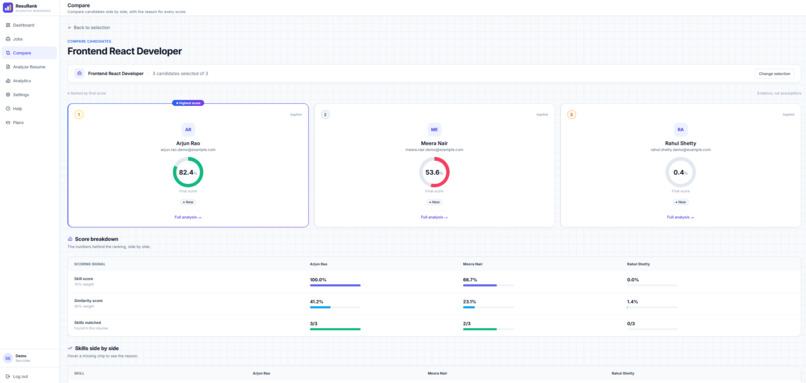Click rank badge 3 on Rahul's card
The height and width of the screenshot is (383, 806).
572,115
